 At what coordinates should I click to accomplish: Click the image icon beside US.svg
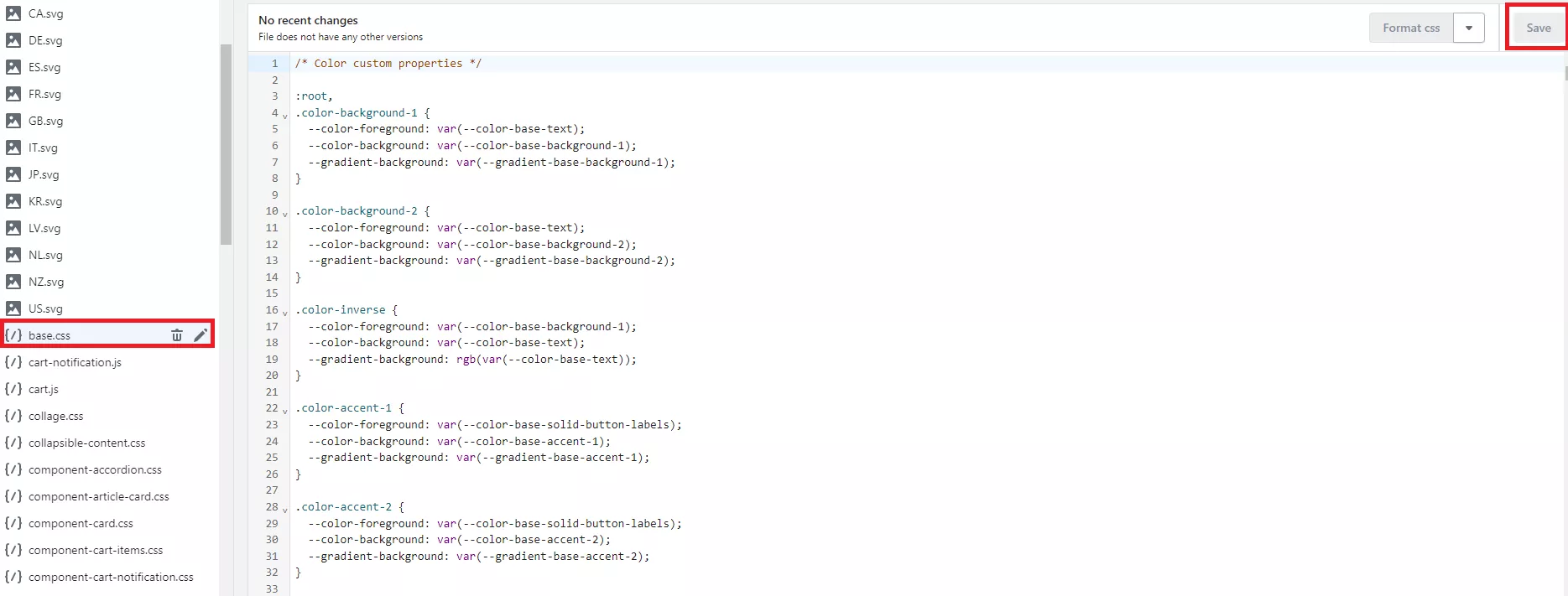(13, 308)
